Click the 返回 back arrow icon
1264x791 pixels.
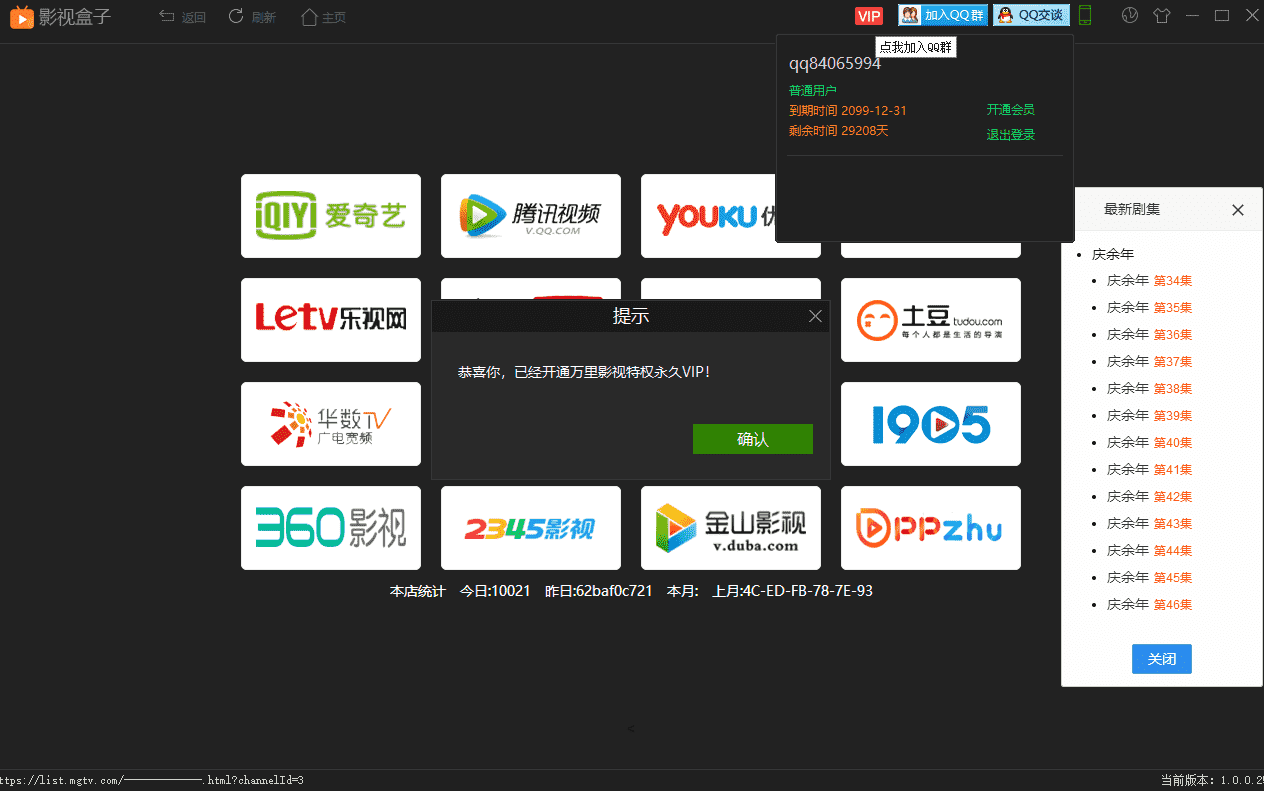point(165,16)
